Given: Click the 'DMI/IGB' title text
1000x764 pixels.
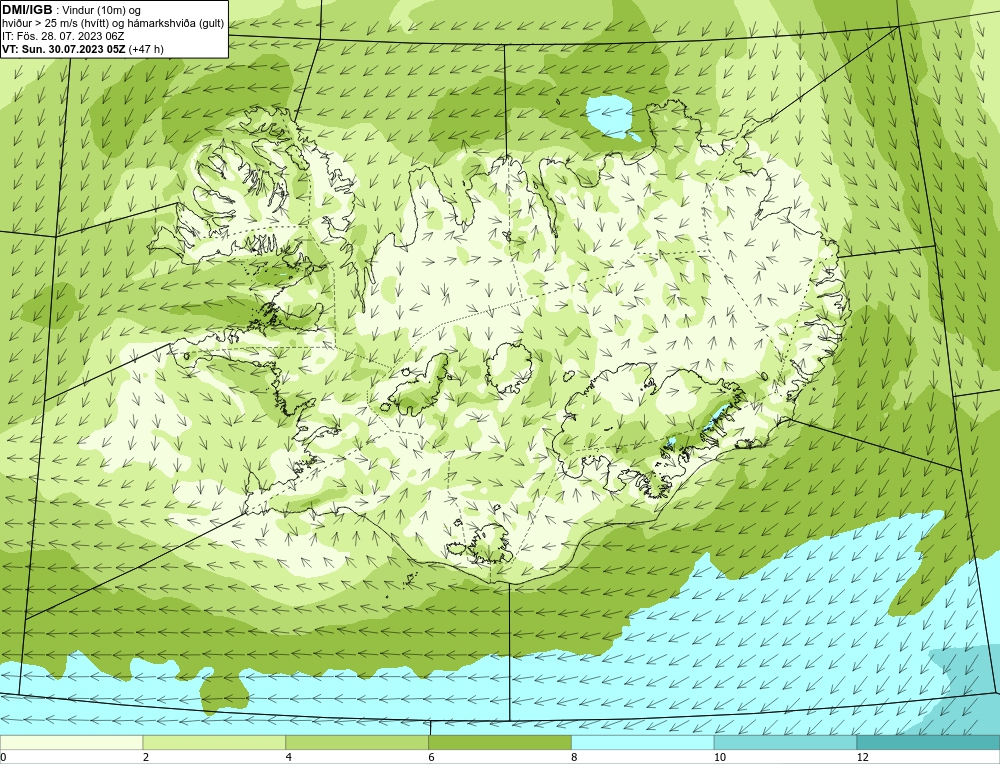Looking at the screenshot, I should point(27,10).
